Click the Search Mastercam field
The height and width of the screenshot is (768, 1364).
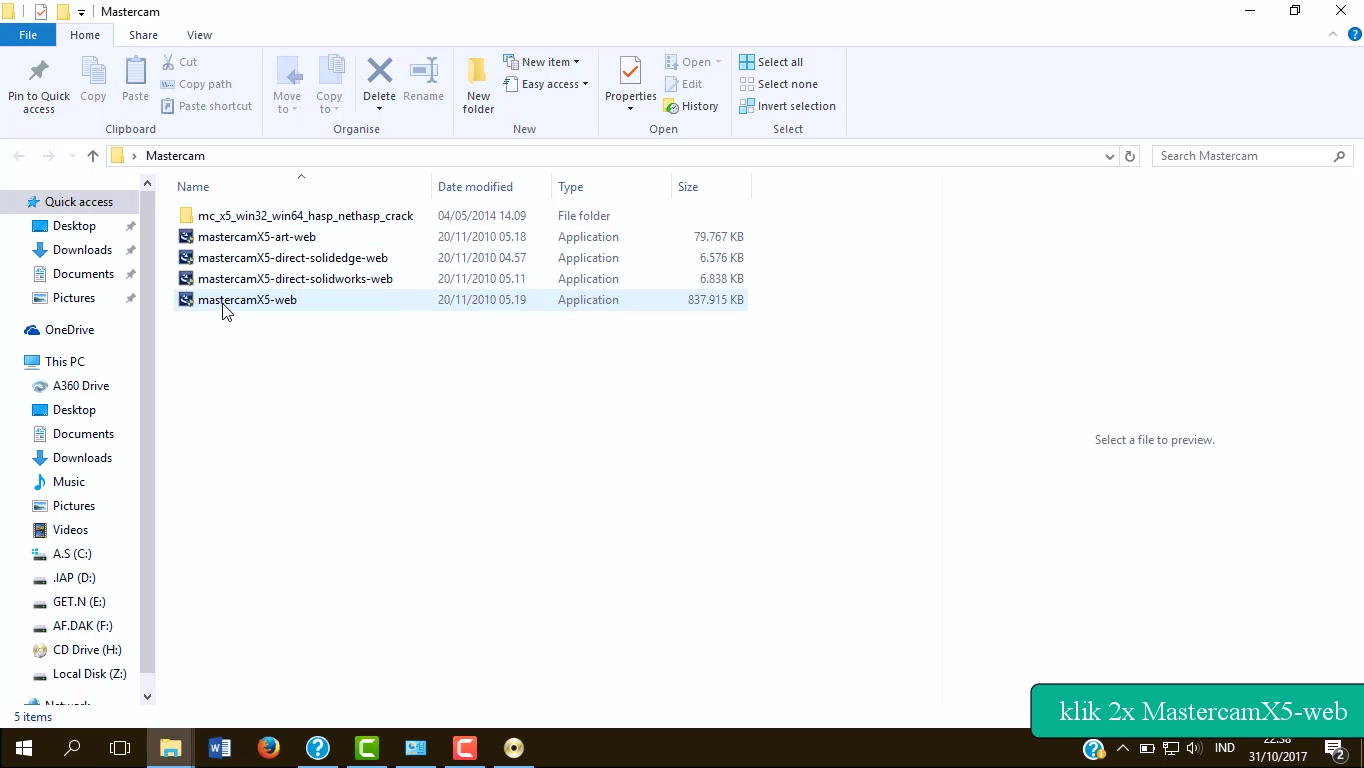point(1252,156)
